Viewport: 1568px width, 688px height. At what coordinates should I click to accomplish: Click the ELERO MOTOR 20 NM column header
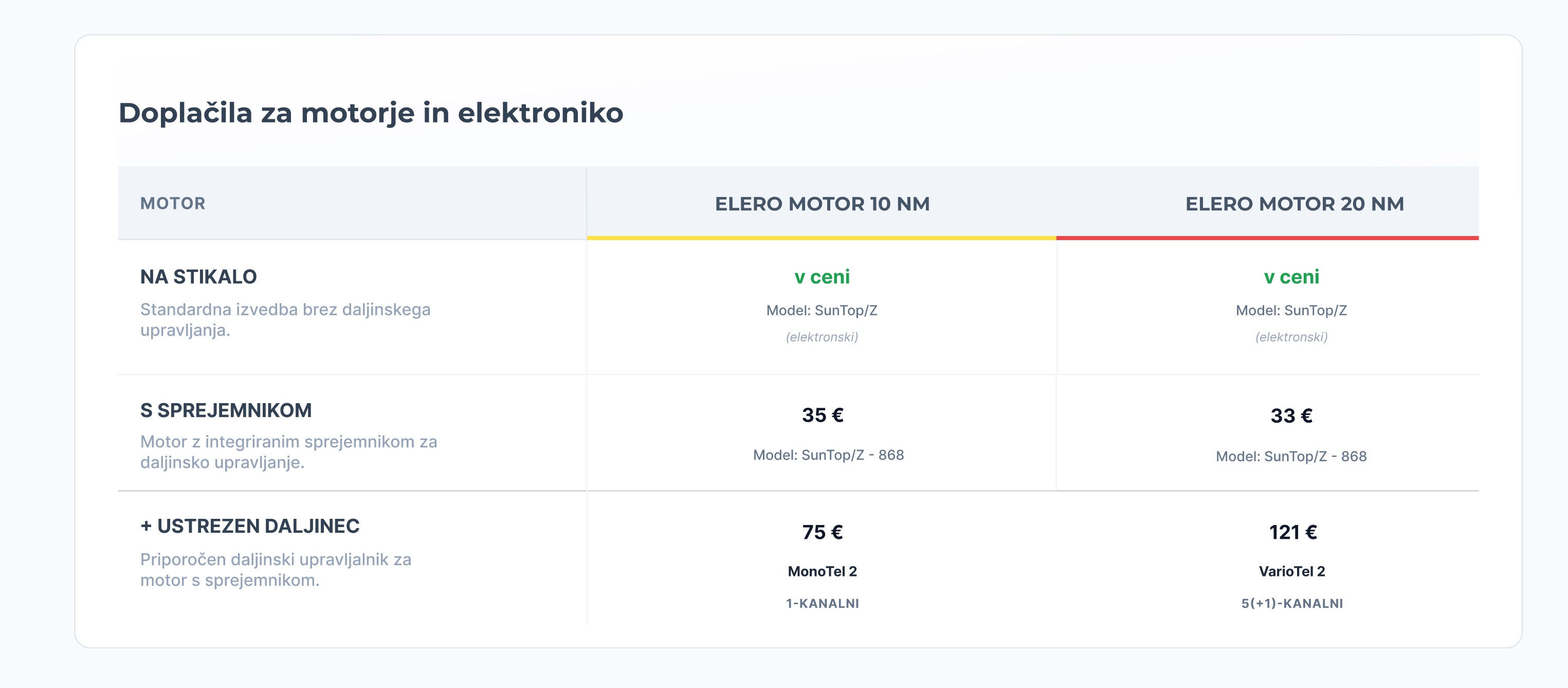[x=1294, y=204]
